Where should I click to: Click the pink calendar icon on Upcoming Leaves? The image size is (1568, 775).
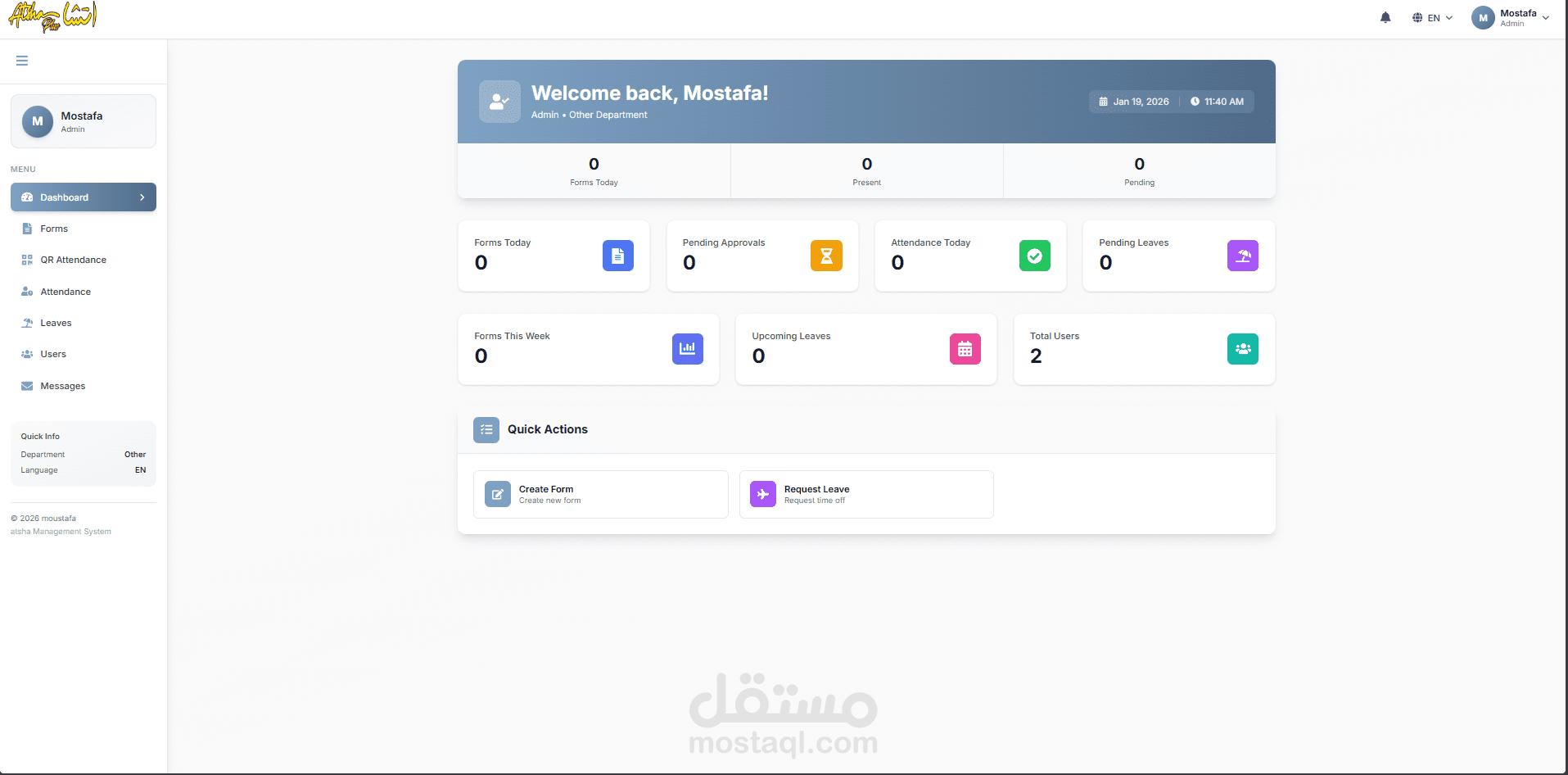(x=965, y=349)
